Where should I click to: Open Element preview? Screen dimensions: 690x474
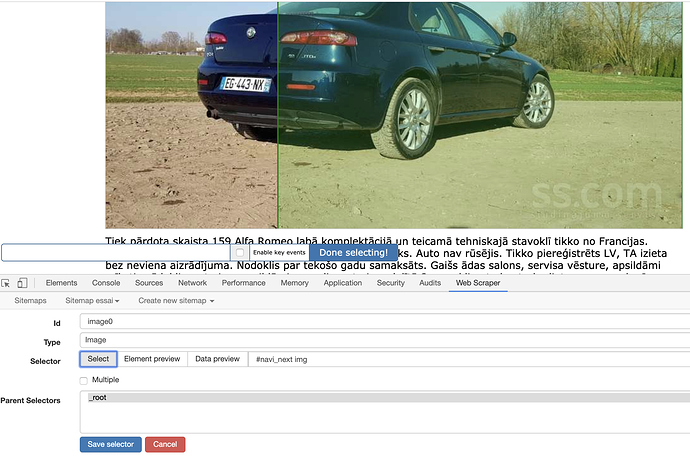tap(152, 359)
